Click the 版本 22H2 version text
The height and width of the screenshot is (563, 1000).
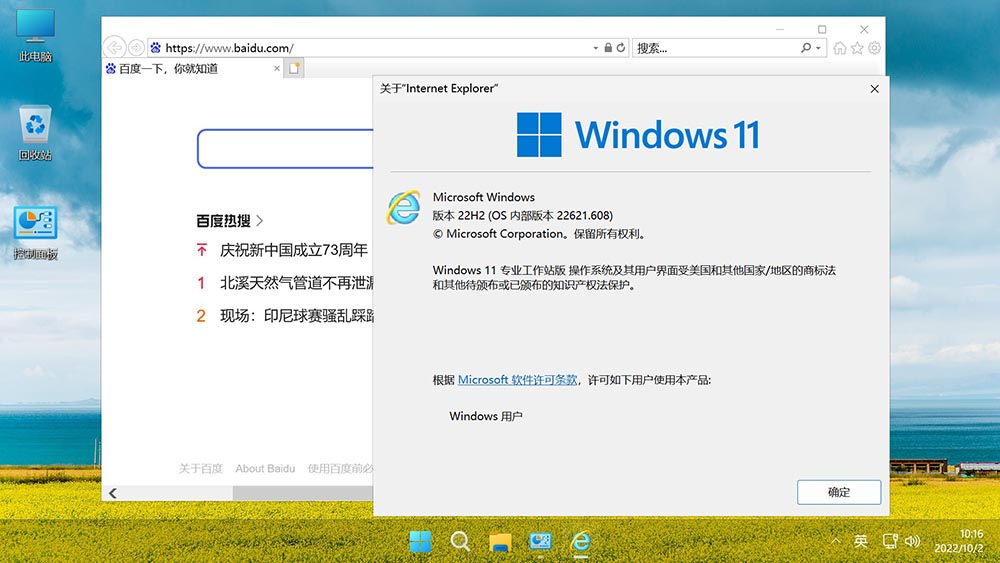coord(522,216)
